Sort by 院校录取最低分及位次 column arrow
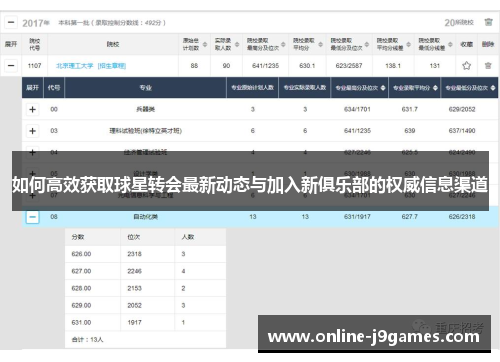This screenshot has width=500, height=362. point(367,44)
